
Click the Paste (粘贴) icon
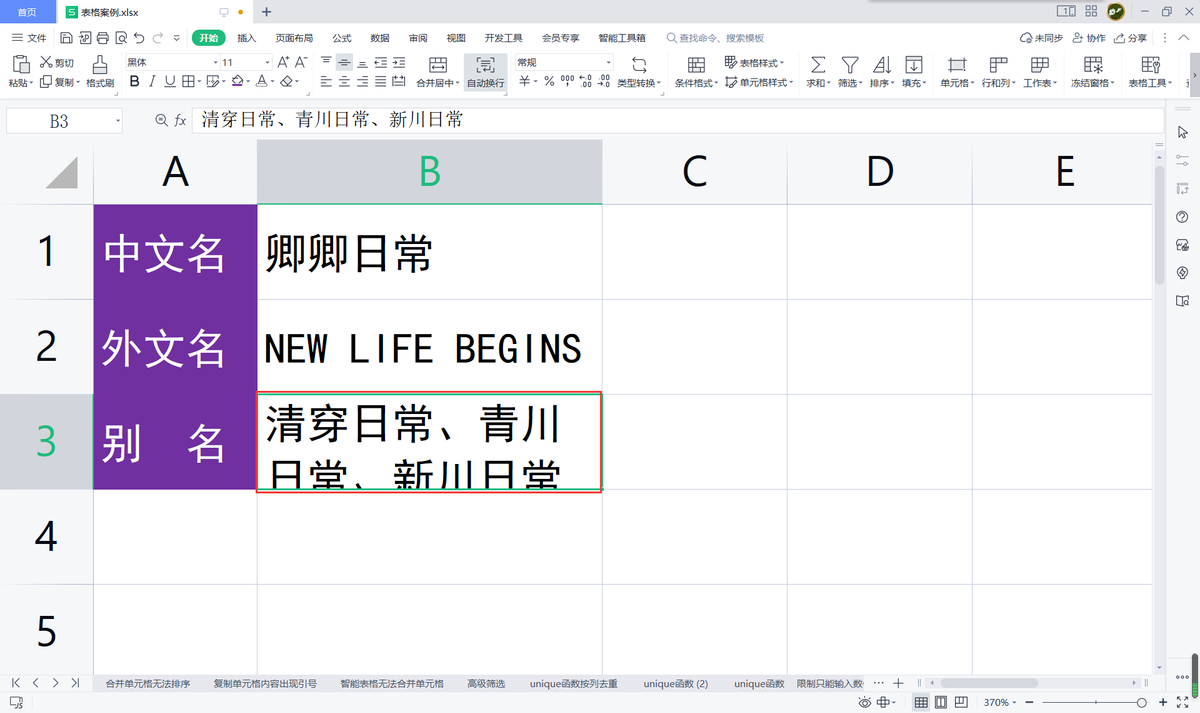pyautogui.click(x=21, y=64)
